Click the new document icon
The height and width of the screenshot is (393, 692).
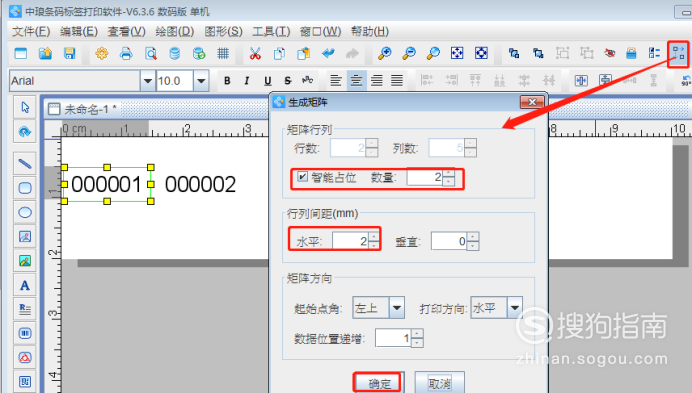[x=21, y=53]
